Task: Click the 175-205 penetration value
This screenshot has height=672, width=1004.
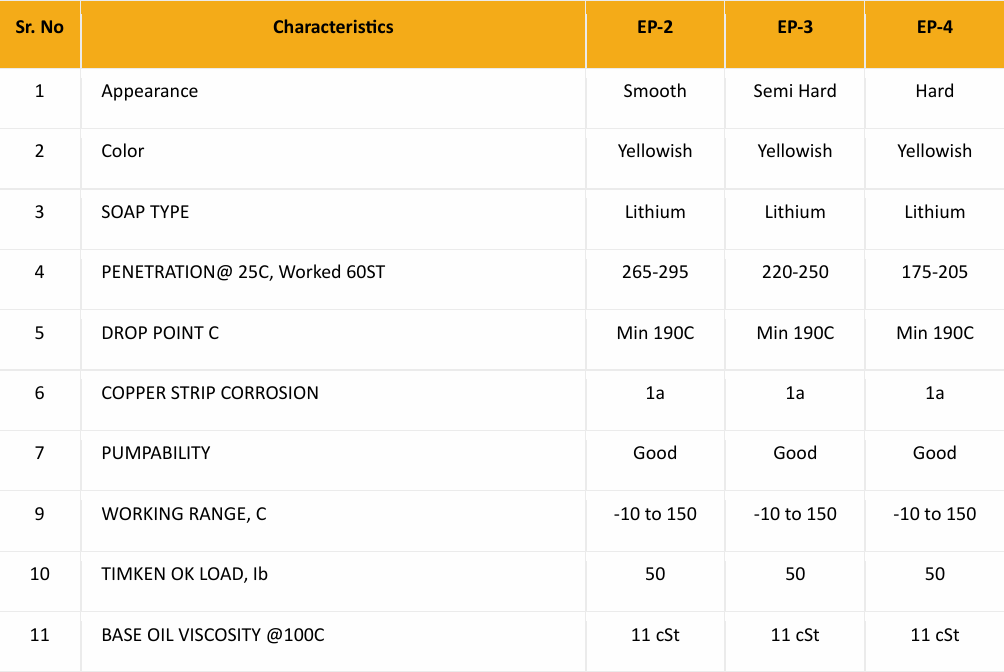Action: pyautogui.click(x=934, y=272)
